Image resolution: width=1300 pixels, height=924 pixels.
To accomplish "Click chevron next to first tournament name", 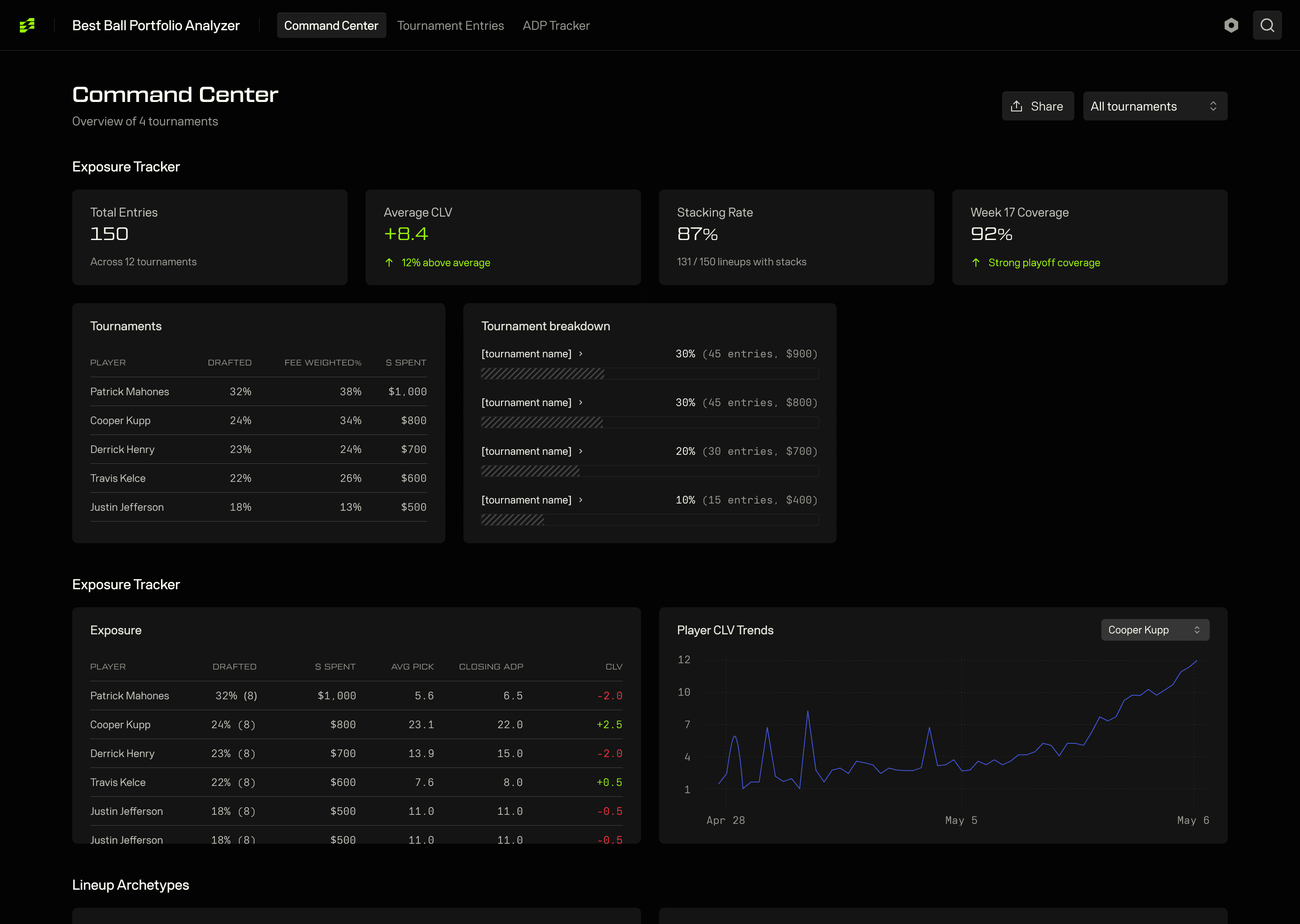I will (x=580, y=354).
